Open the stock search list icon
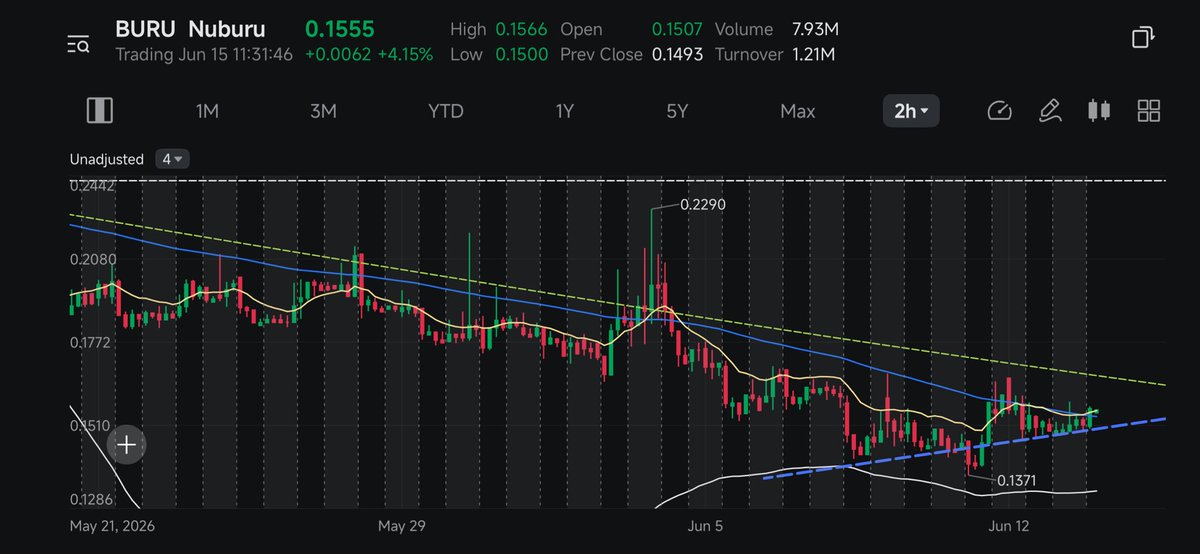 (79, 43)
